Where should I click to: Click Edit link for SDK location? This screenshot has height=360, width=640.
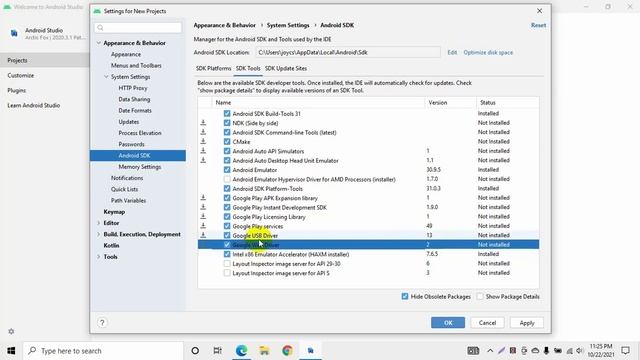tap(452, 52)
